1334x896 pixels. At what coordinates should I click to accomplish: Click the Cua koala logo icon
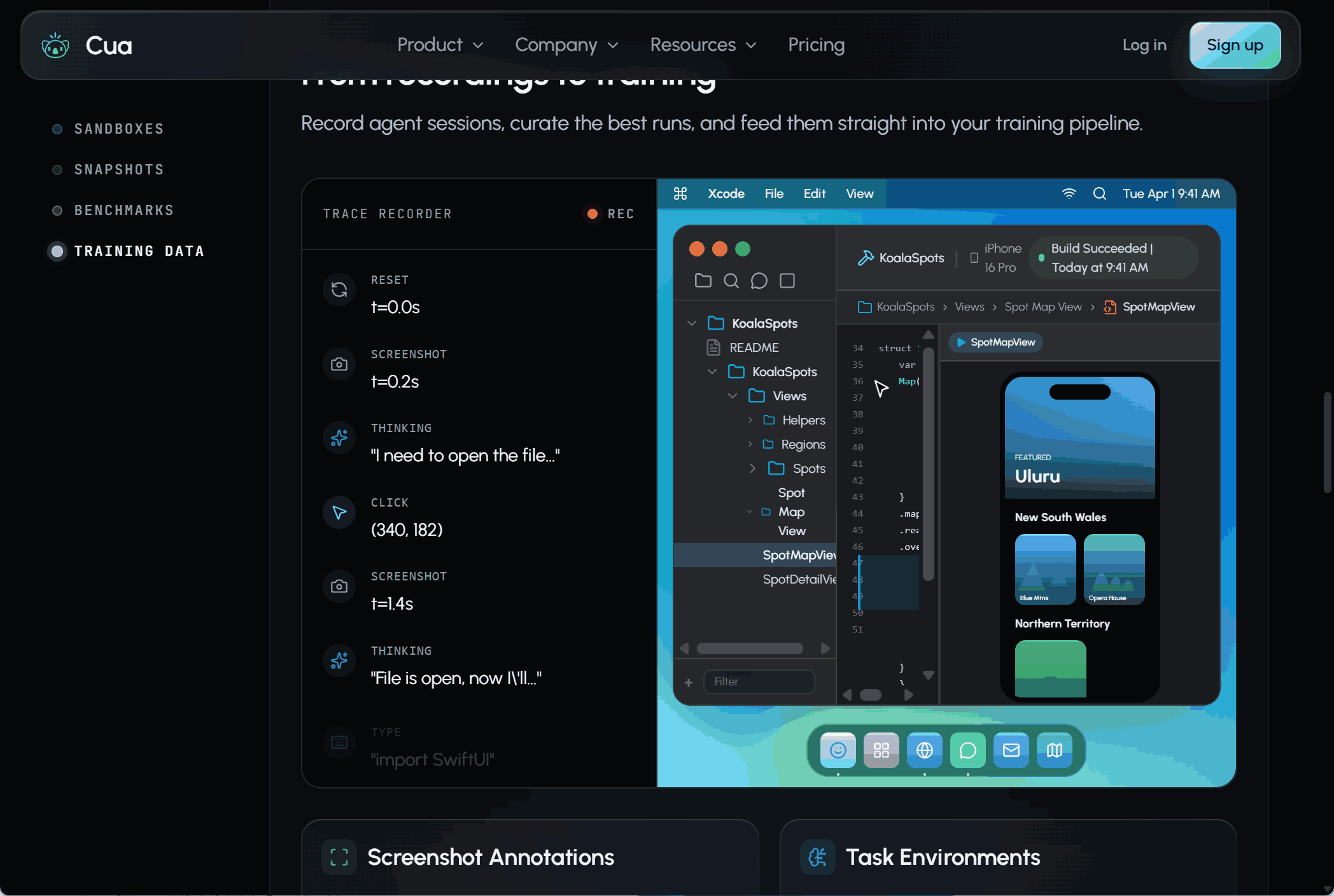click(55, 45)
